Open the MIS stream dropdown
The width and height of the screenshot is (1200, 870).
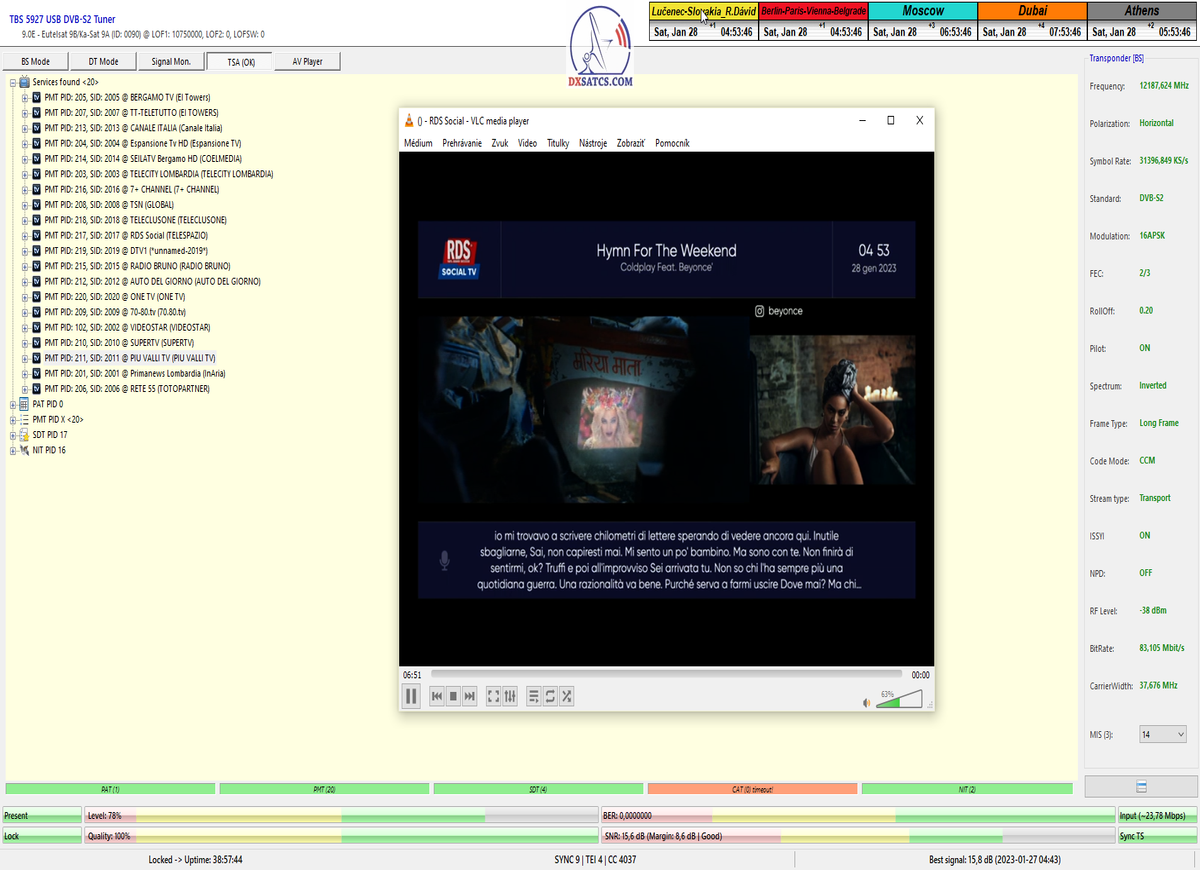(x=1163, y=734)
